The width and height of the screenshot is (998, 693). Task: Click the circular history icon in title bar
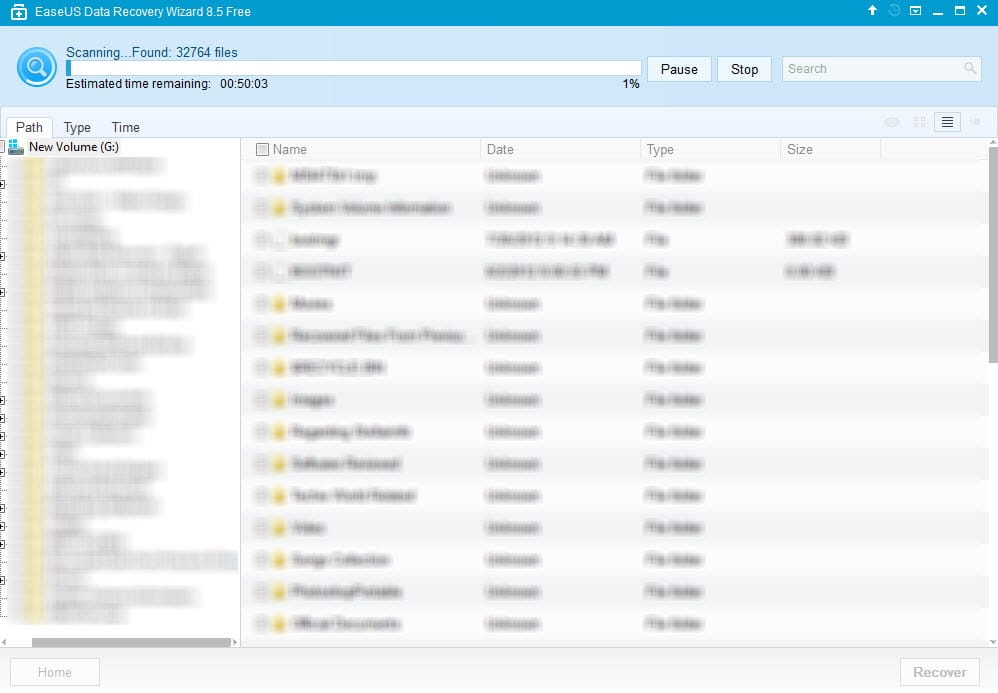[894, 10]
